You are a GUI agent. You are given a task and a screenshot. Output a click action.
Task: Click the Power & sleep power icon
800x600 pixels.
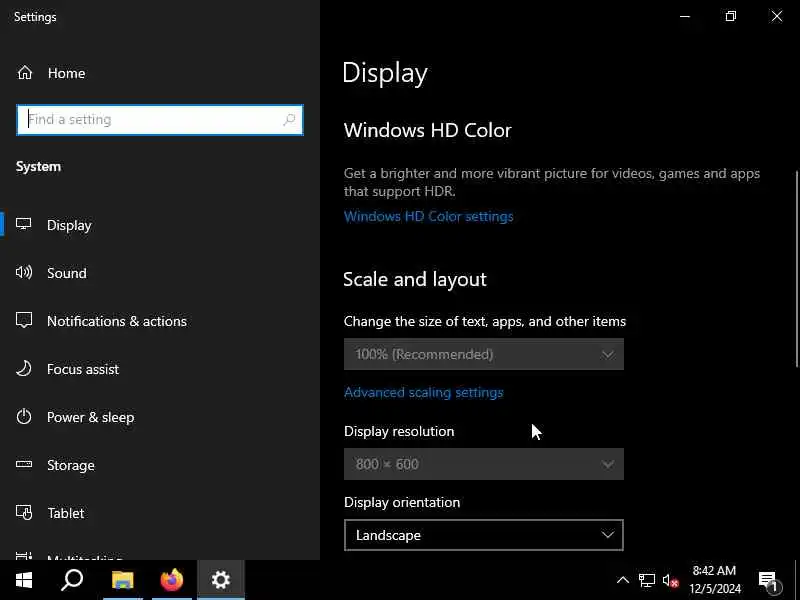(23, 417)
